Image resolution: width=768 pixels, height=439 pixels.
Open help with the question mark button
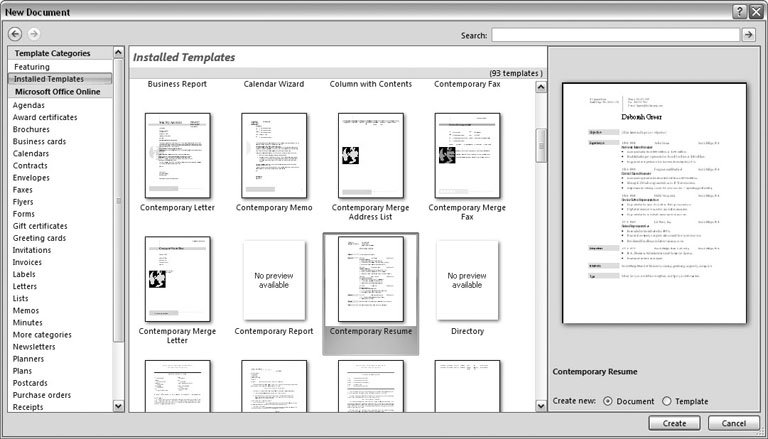click(x=739, y=12)
